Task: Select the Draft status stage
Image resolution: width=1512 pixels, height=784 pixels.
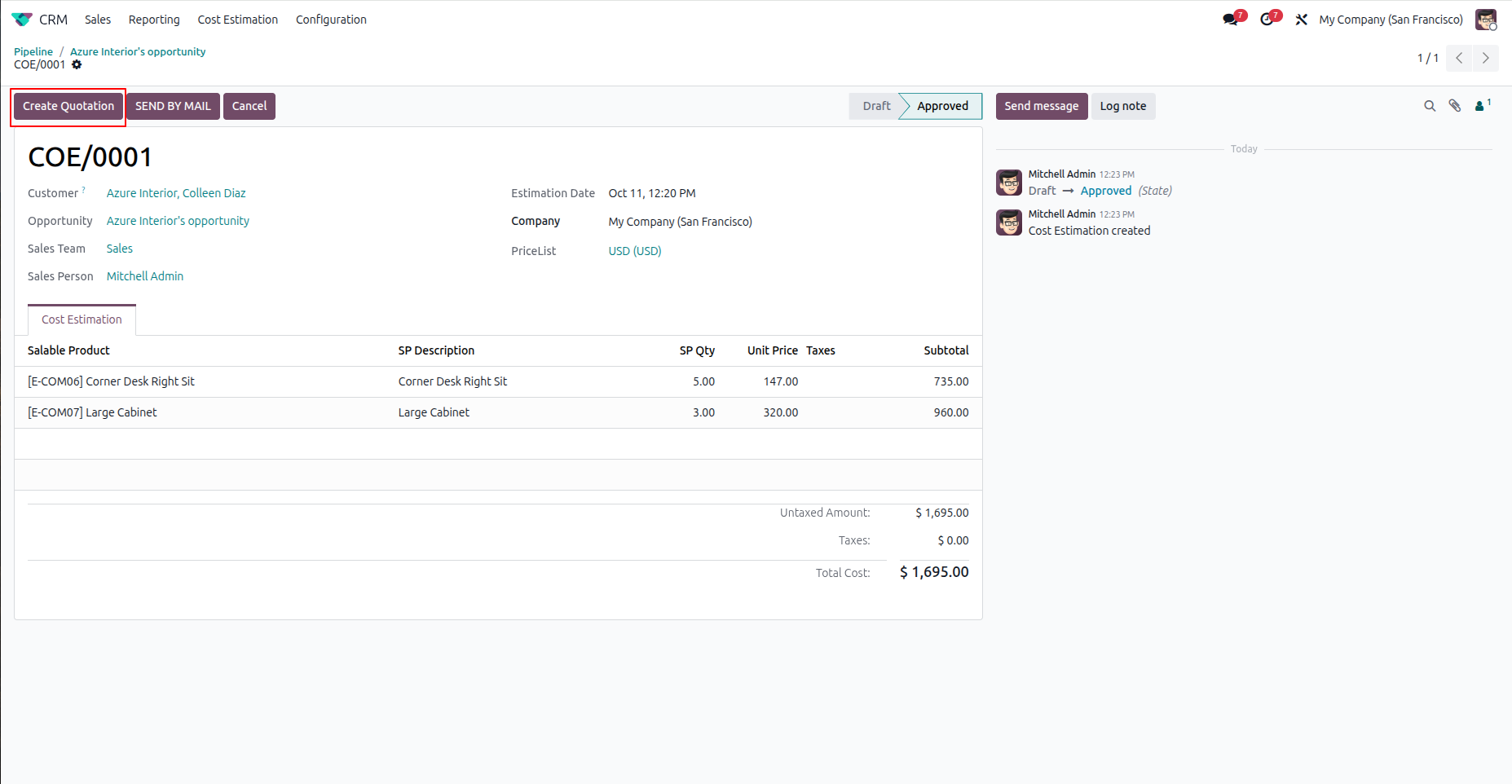Action: click(876, 106)
